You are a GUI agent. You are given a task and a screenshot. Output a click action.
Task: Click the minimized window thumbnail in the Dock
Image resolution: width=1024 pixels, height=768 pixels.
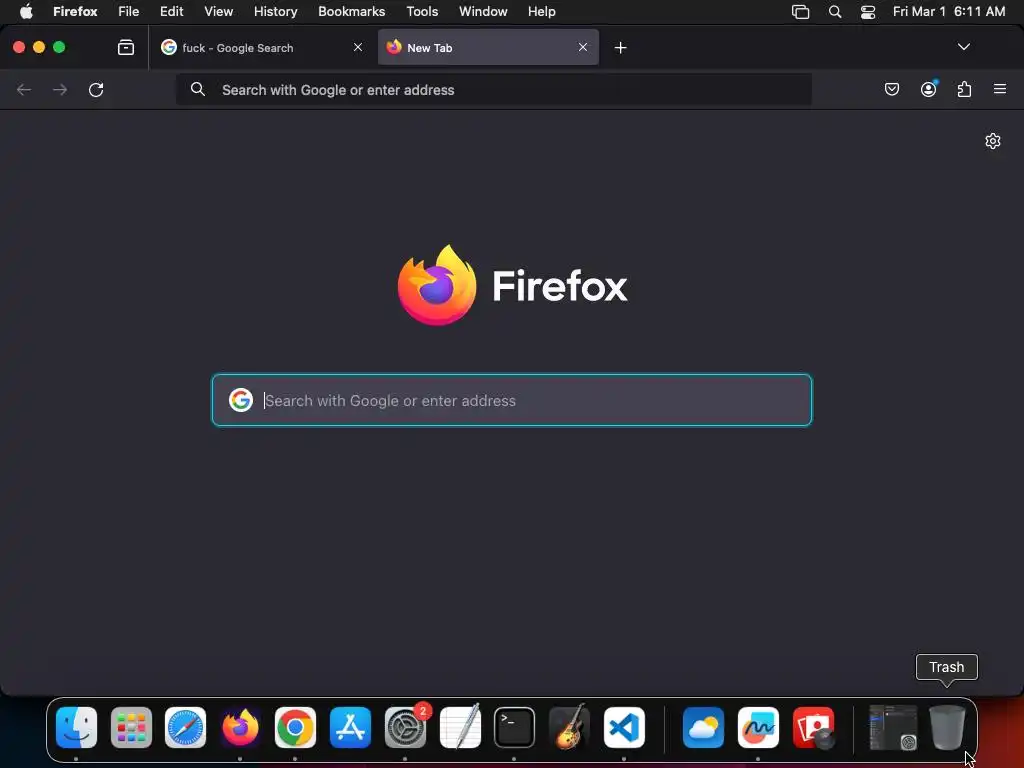tap(893, 727)
